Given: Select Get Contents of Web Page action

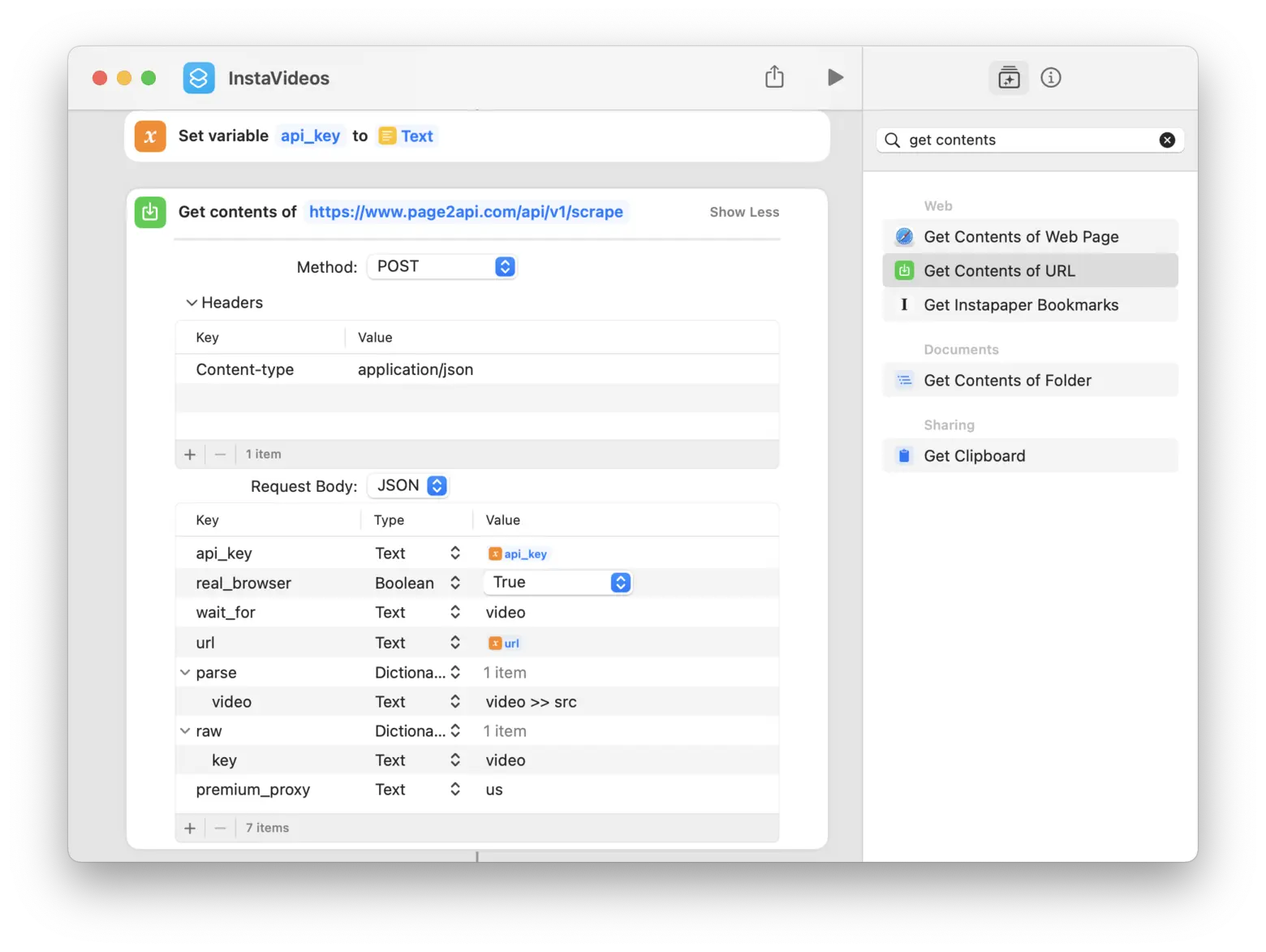Looking at the screenshot, I should [1030, 236].
